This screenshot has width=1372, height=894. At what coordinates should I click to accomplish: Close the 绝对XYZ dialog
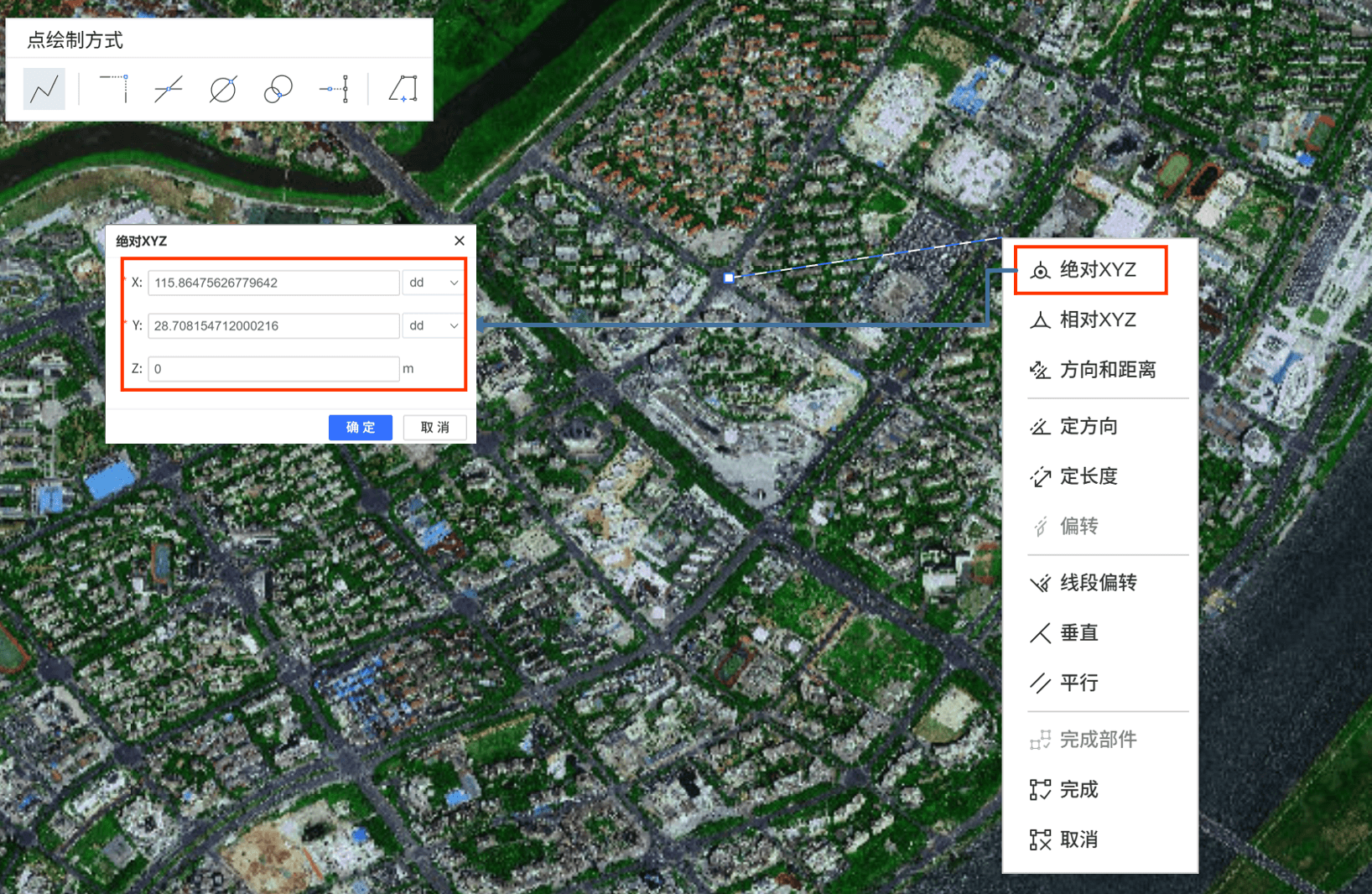460,241
